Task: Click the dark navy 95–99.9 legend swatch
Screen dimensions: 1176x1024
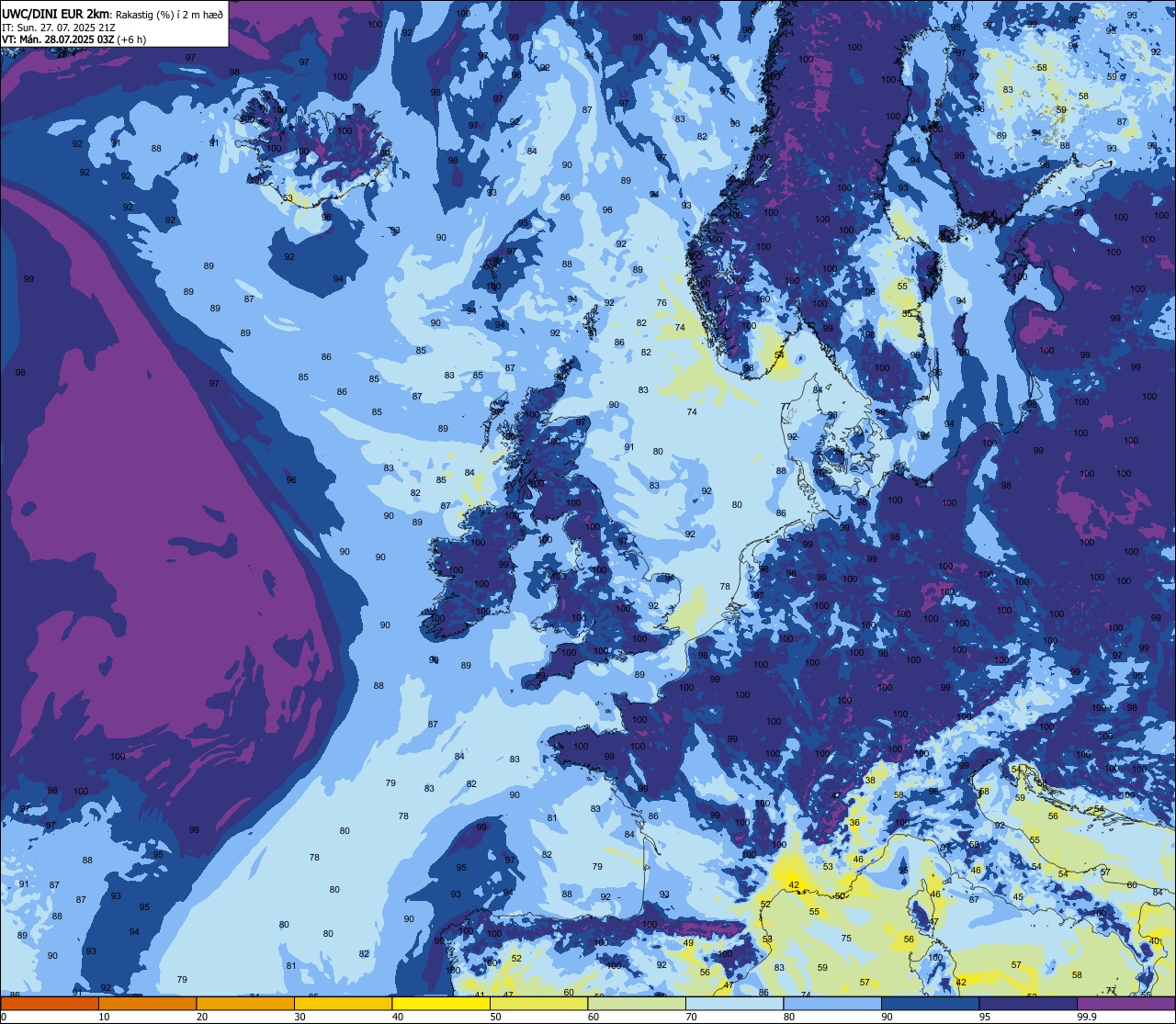Action: pos(1028,1004)
